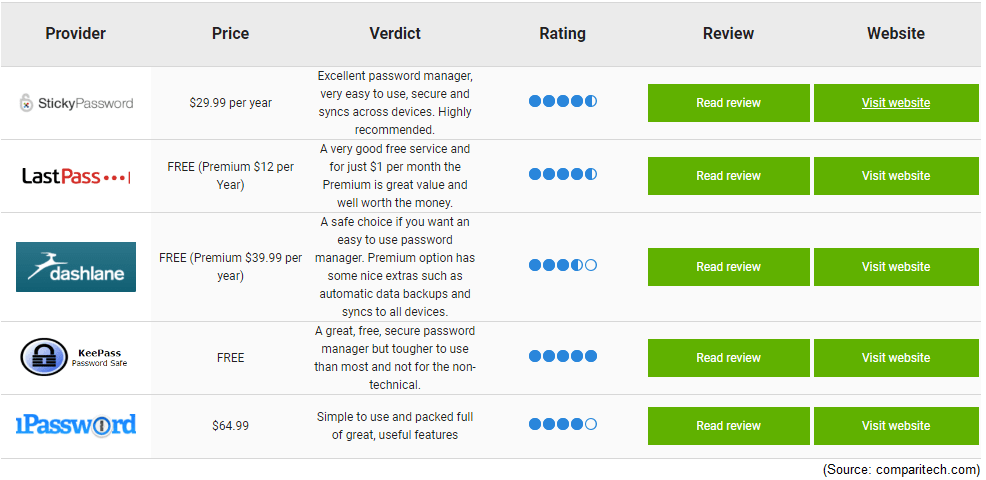Visit the 1Password website
The width and height of the screenshot is (986, 480).
click(896, 426)
